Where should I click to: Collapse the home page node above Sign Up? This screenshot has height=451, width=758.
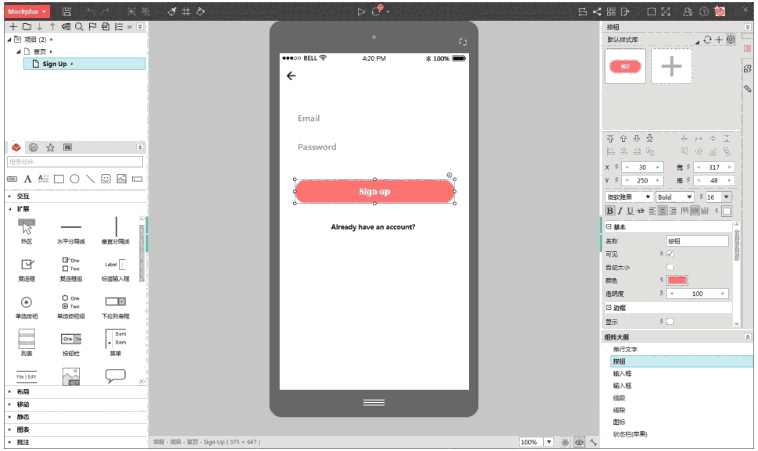point(18,51)
